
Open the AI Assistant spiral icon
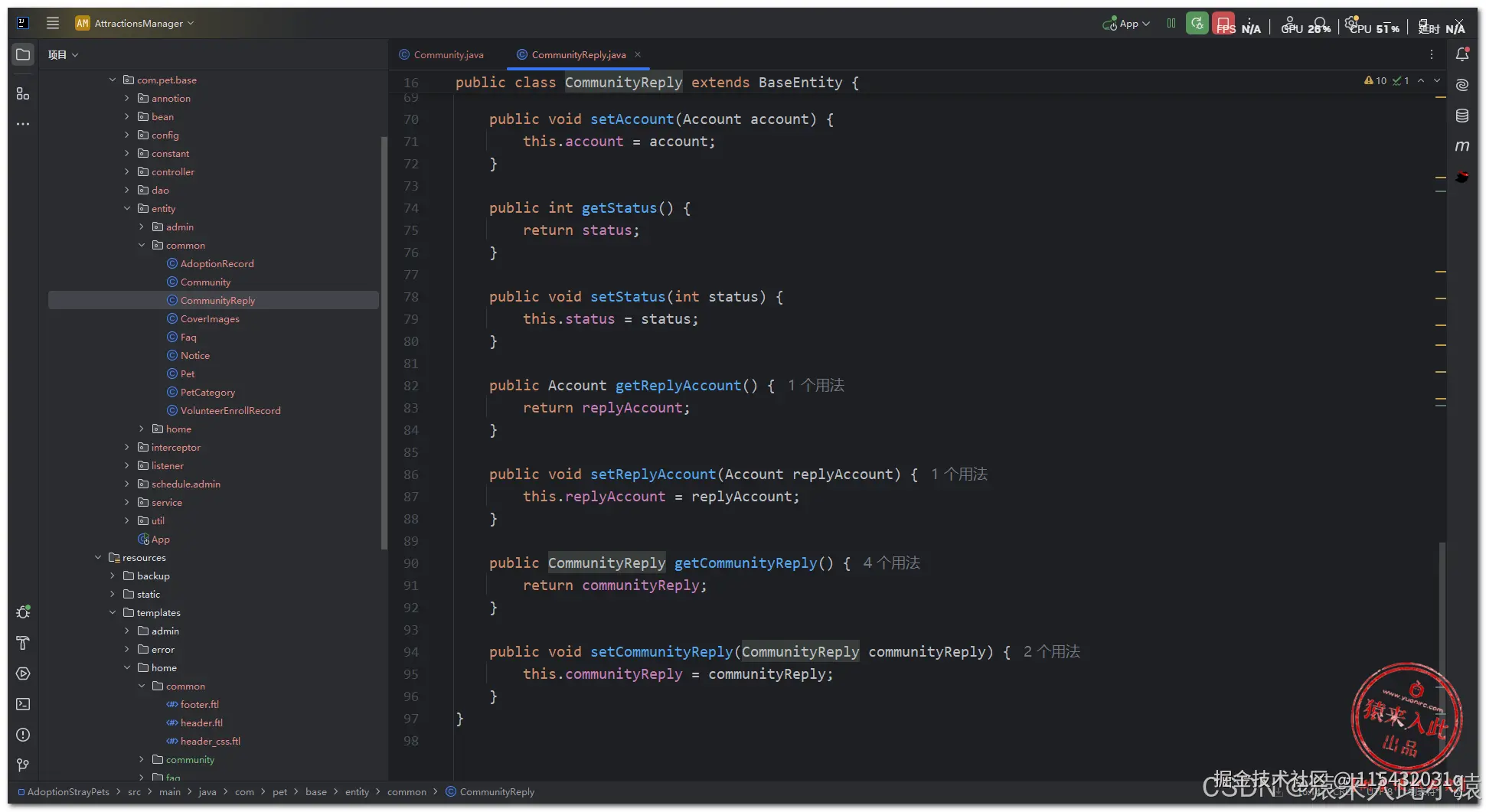pyautogui.click(x=1462, y=85)
